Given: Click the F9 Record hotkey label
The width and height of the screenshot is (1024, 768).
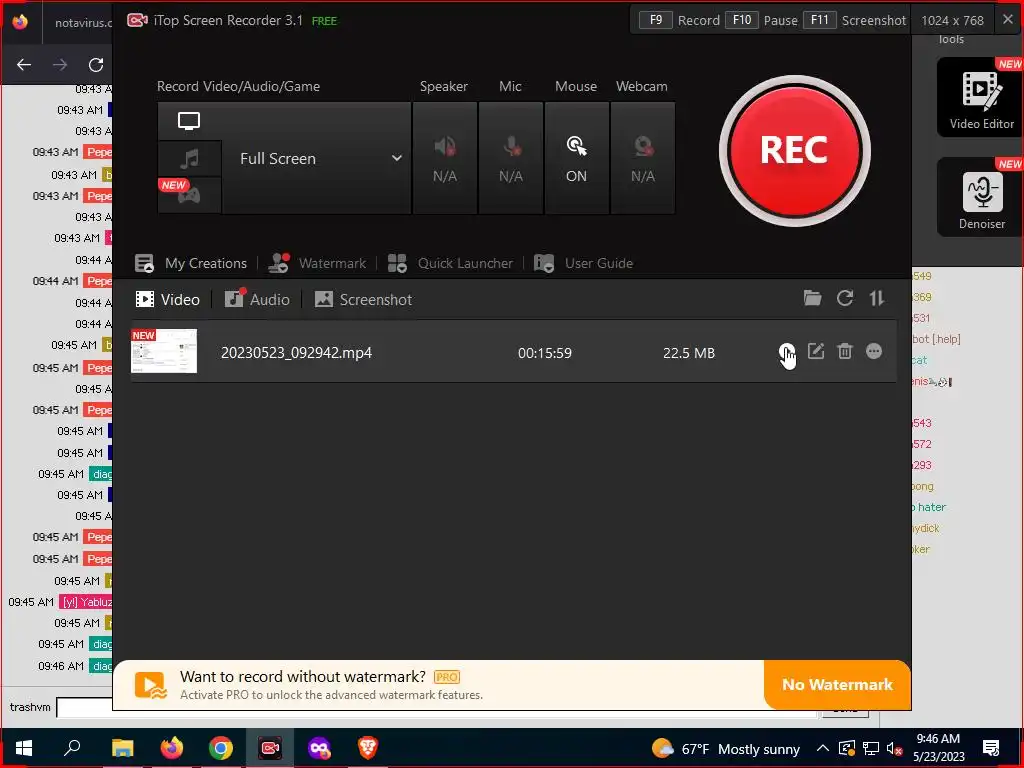Looking at the screenshot, I should pyautogui.click(x=679, y=20).
